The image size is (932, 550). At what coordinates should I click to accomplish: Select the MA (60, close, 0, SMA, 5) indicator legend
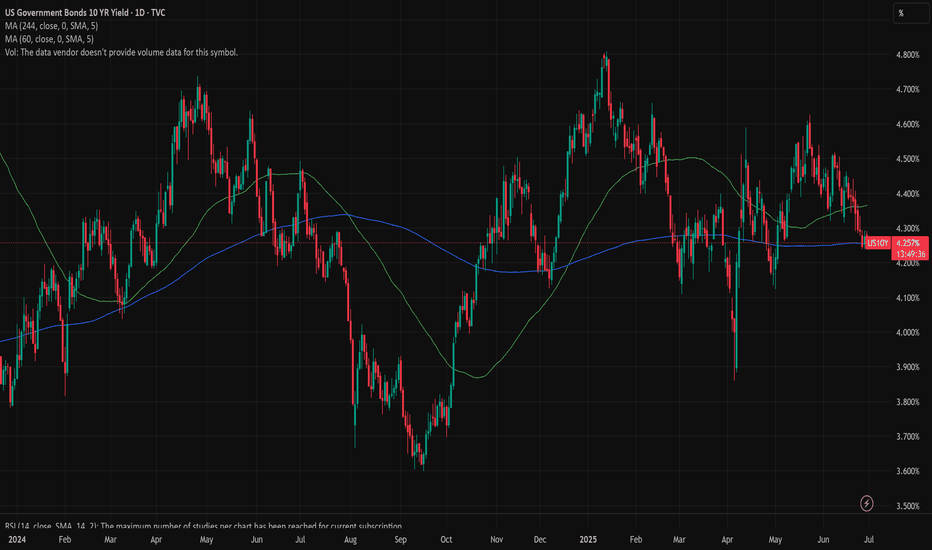tap(49, 39)
